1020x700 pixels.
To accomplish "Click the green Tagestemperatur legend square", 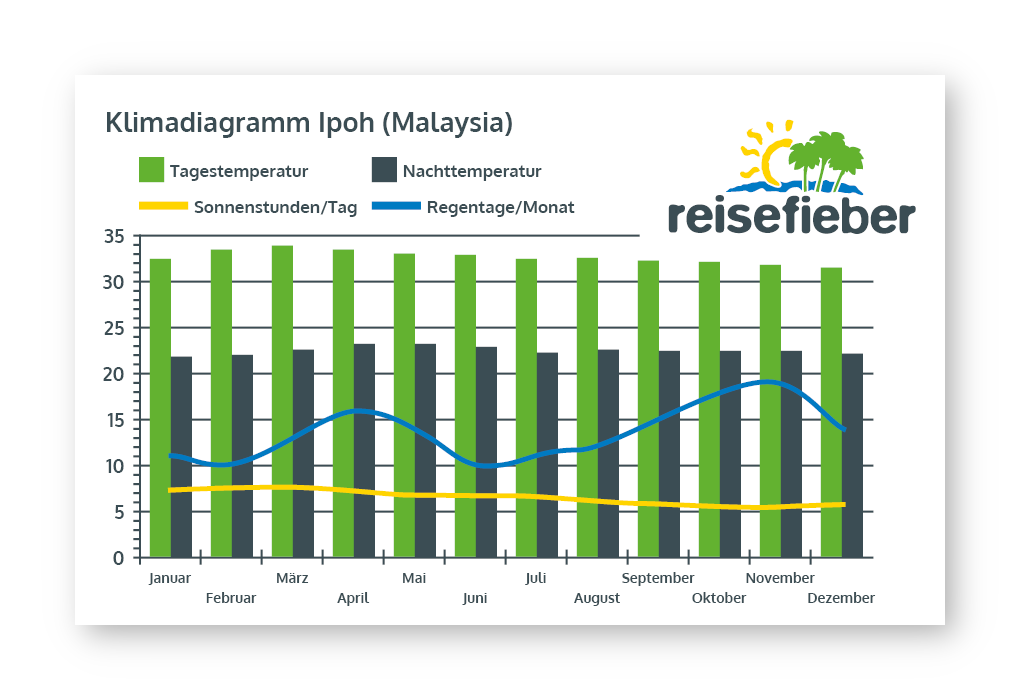I will tap(151, 170).
